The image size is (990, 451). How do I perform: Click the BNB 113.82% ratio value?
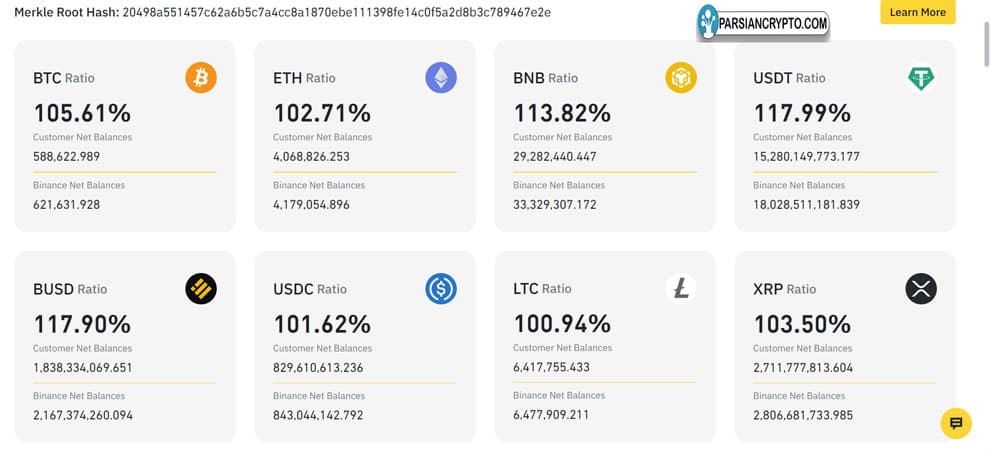click(x=562, y=113)
